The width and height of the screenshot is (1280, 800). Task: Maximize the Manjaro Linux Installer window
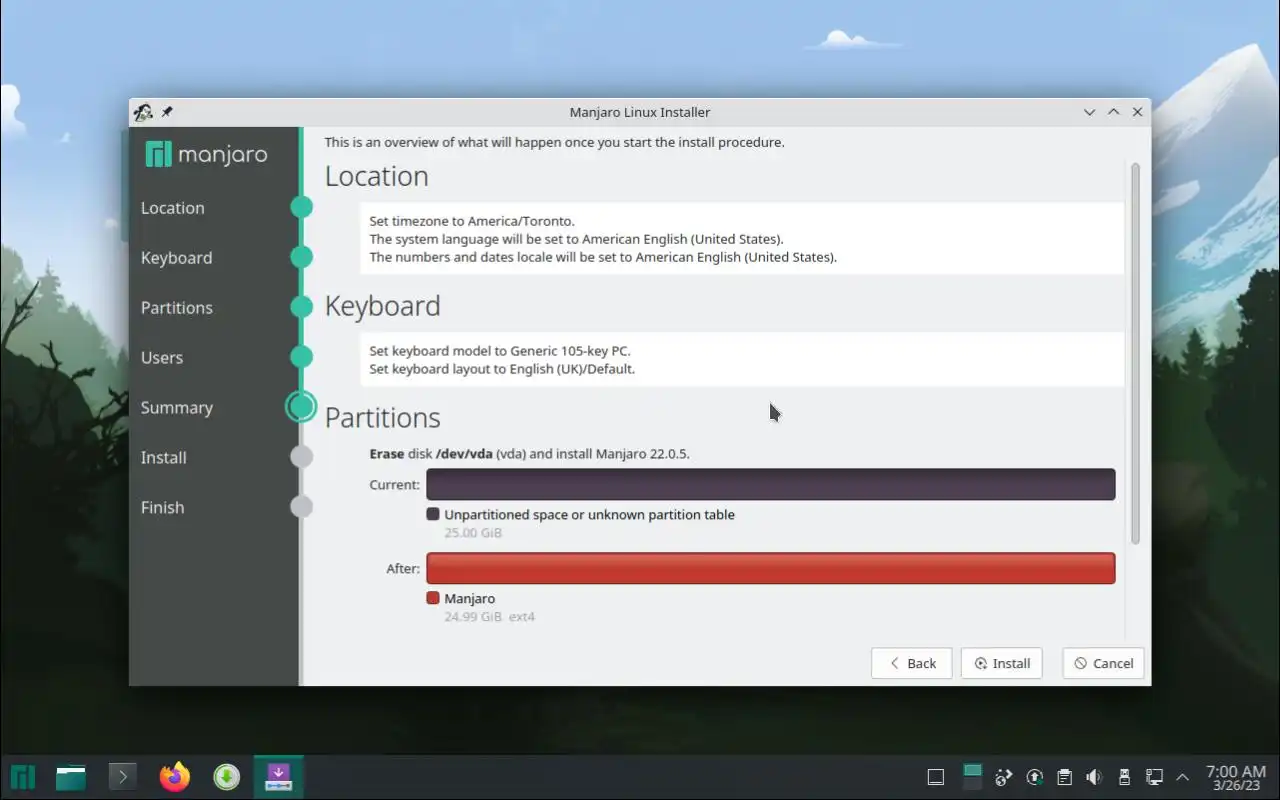click(1113, 112)
